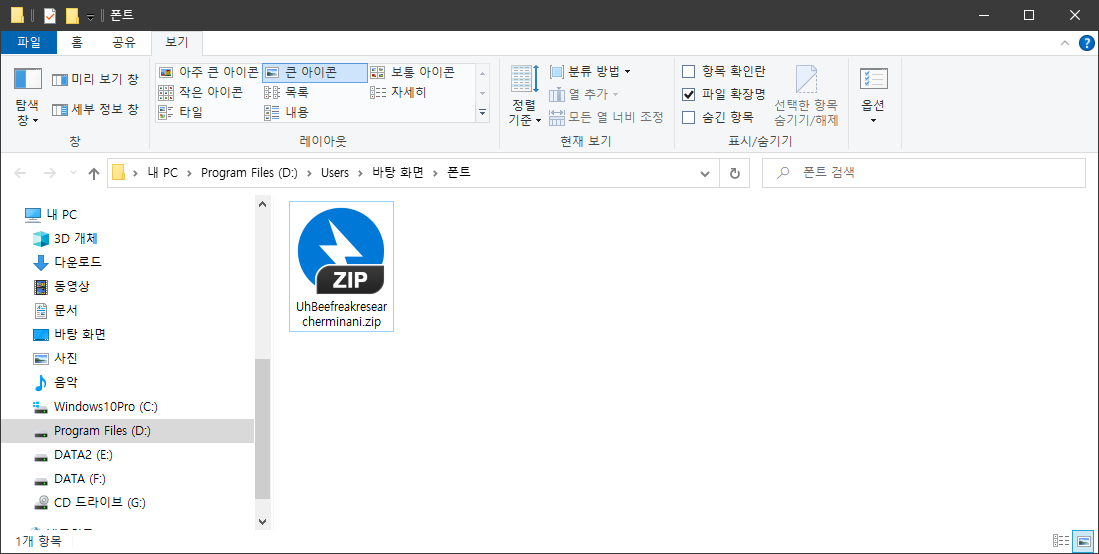Open the 탐색 창 navigation pane menu

click(x=27, y=97)
